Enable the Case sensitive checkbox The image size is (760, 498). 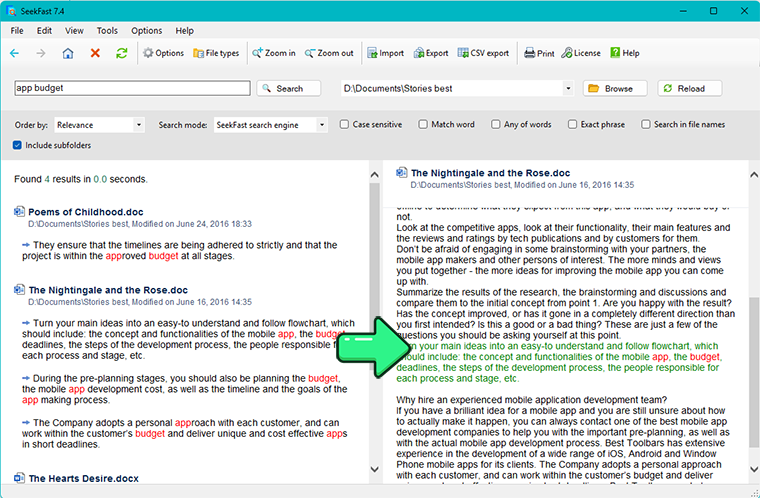344,125
